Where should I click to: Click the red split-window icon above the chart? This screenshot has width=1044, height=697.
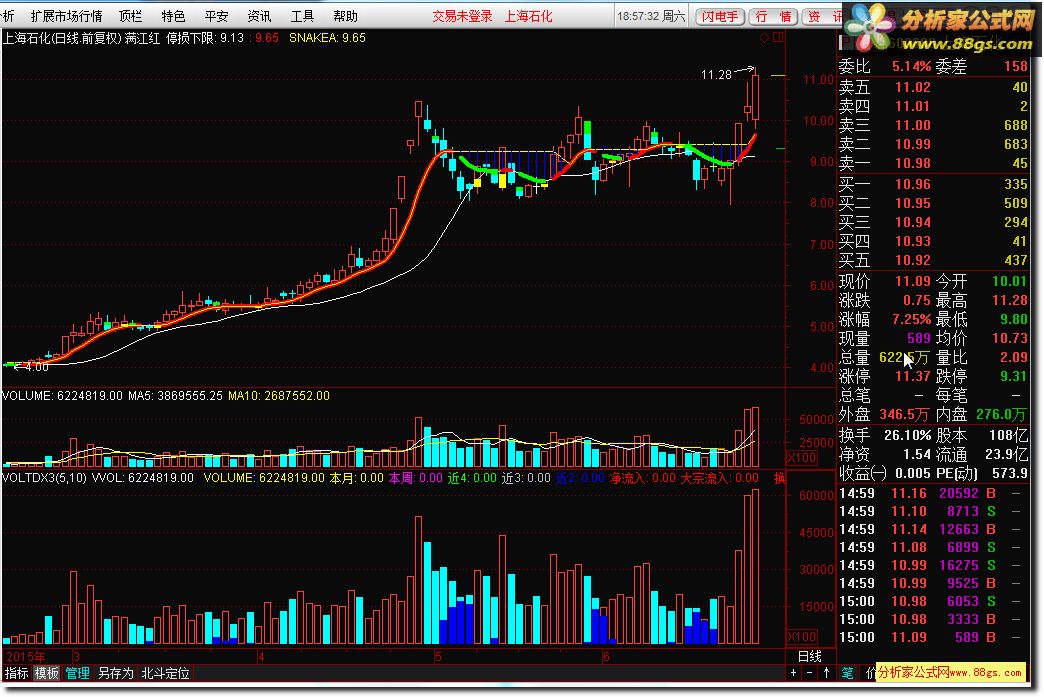778,38
